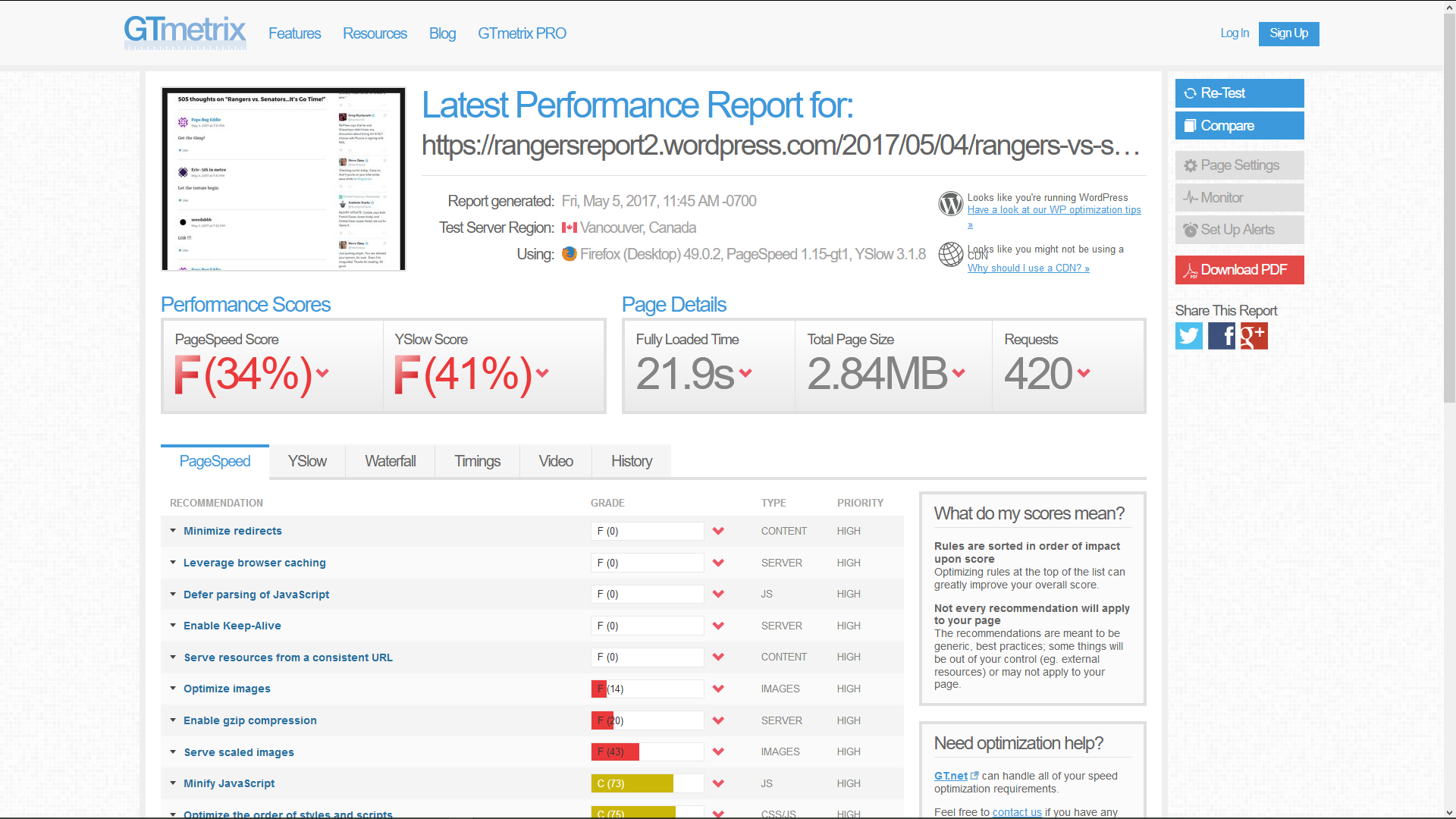Switch to the YSlow tab
This screenshot has width=1456, height=819.
tap(307, 461)
